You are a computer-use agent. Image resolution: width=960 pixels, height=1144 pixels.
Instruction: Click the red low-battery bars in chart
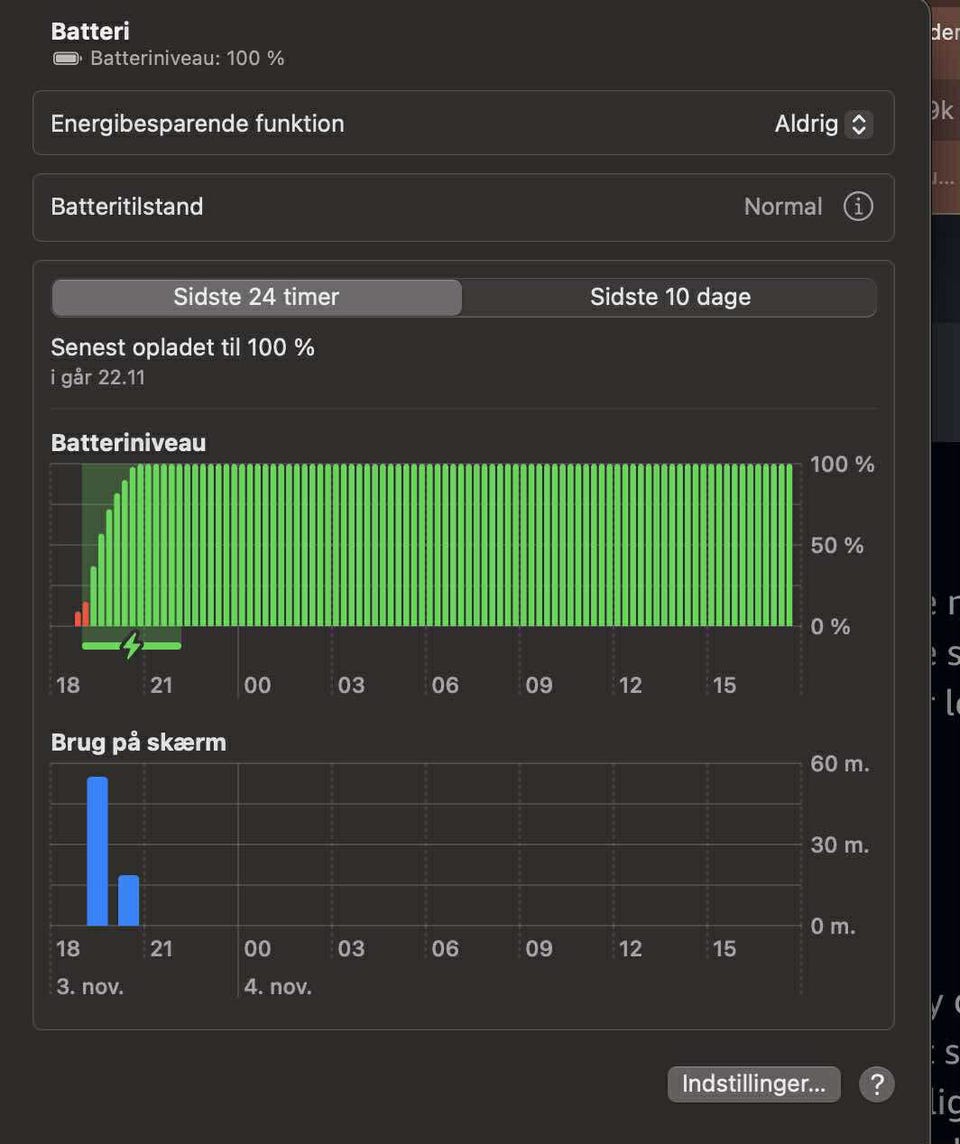tap(82, 615)
